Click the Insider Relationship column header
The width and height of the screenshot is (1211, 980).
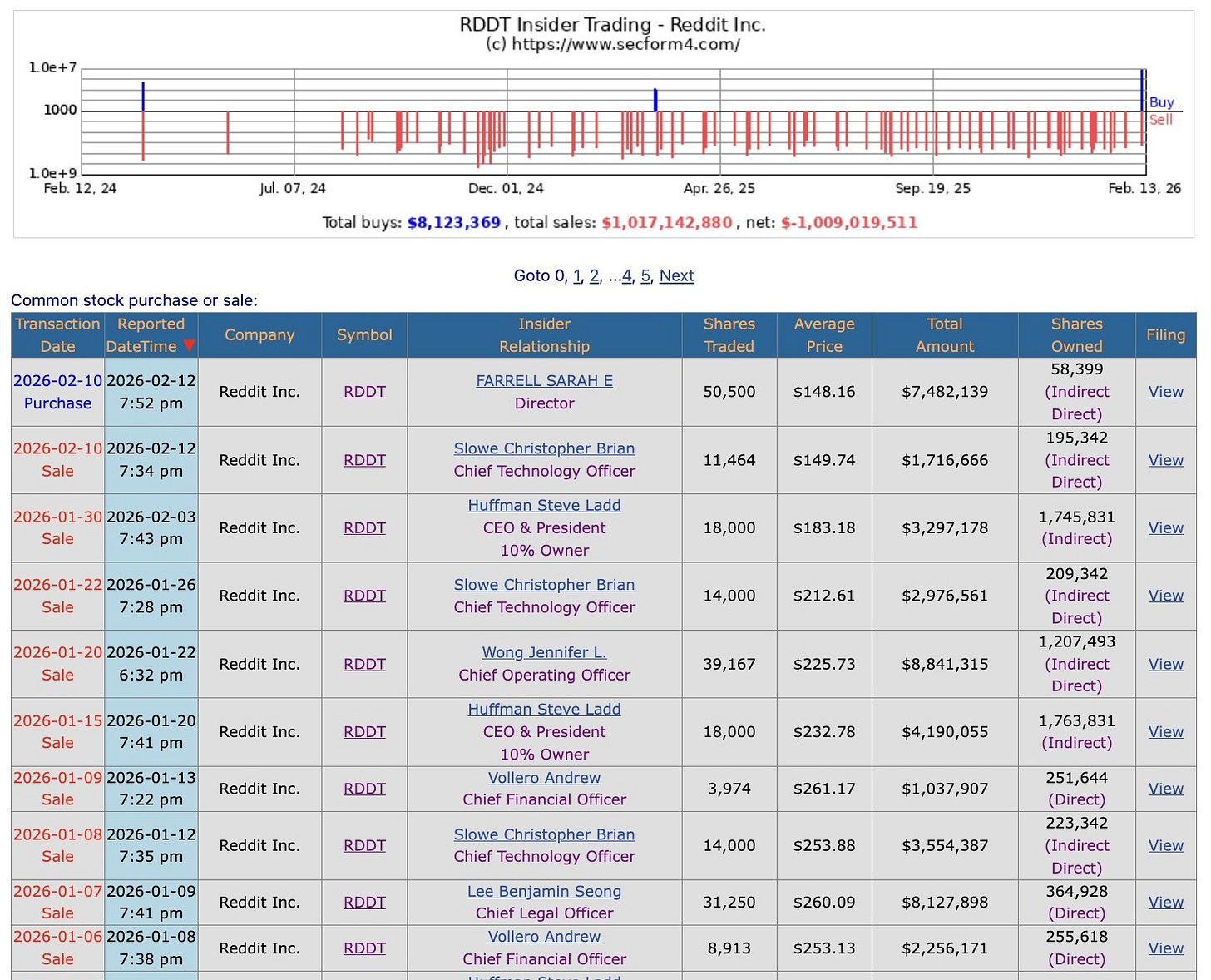point(544,335)
